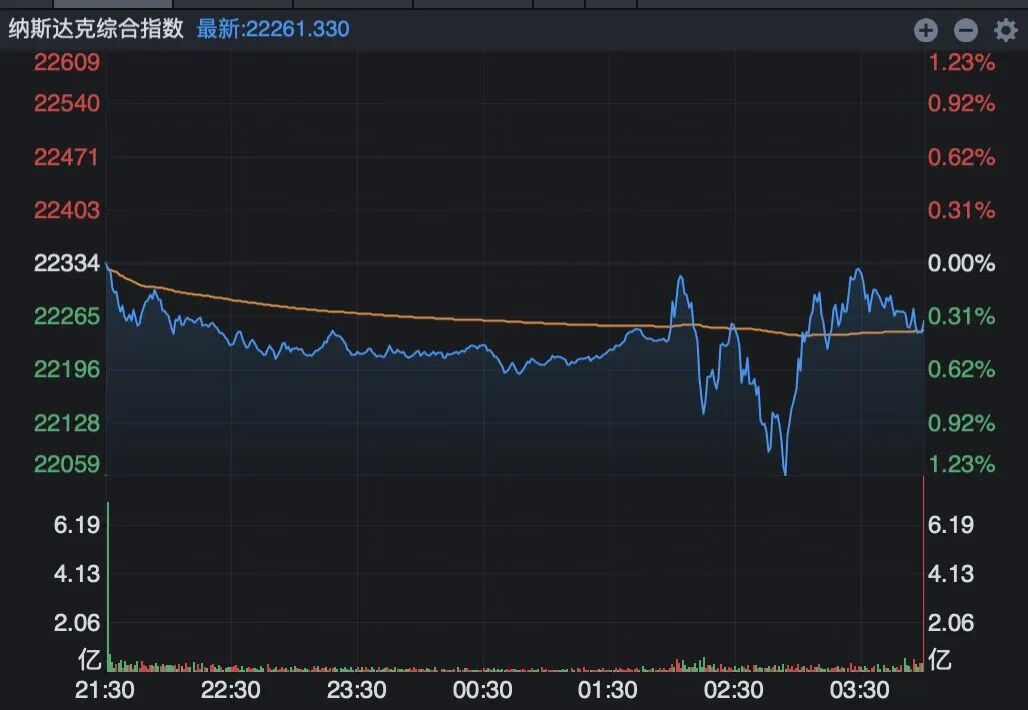Zoom in the chart with plus icon
The height and width of the screenshot is (710, 1028).
[x=926, y=30]
